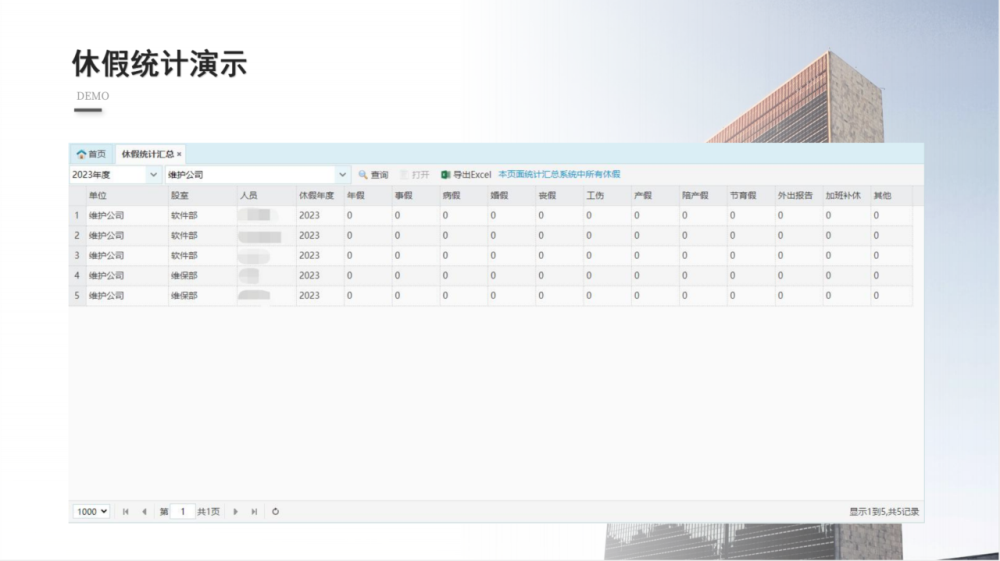
Task: Click the home icon on 首页 tab
Action: click(81, 155)
